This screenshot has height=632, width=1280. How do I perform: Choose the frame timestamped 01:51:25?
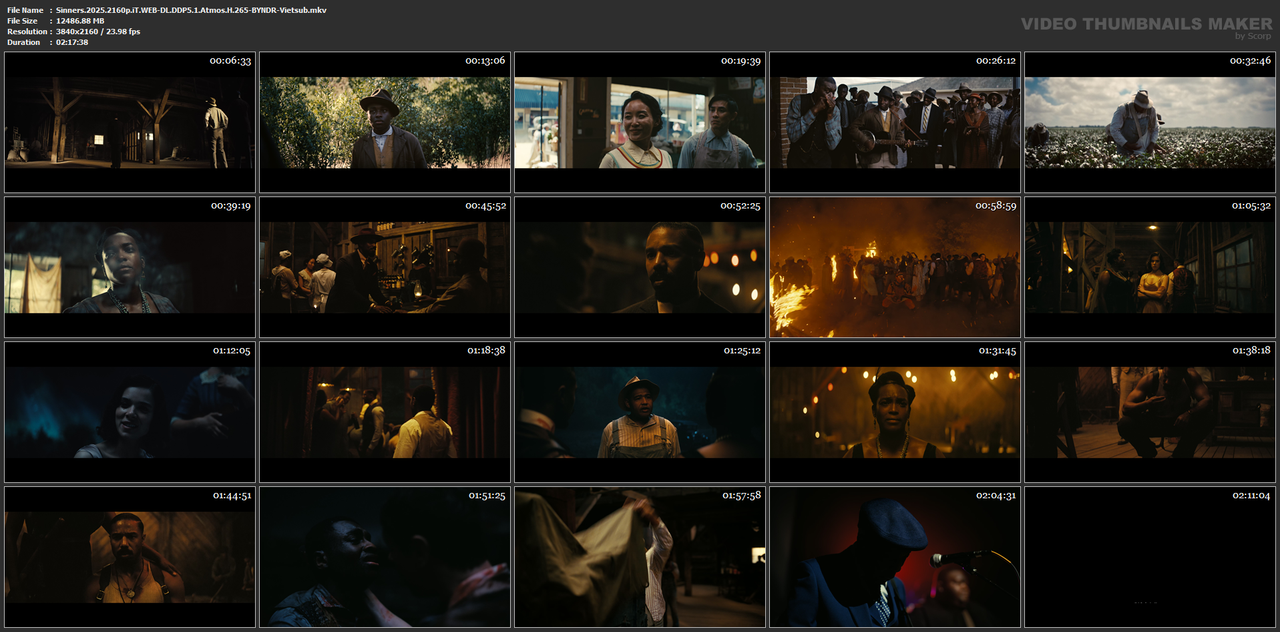pos(385,557)
